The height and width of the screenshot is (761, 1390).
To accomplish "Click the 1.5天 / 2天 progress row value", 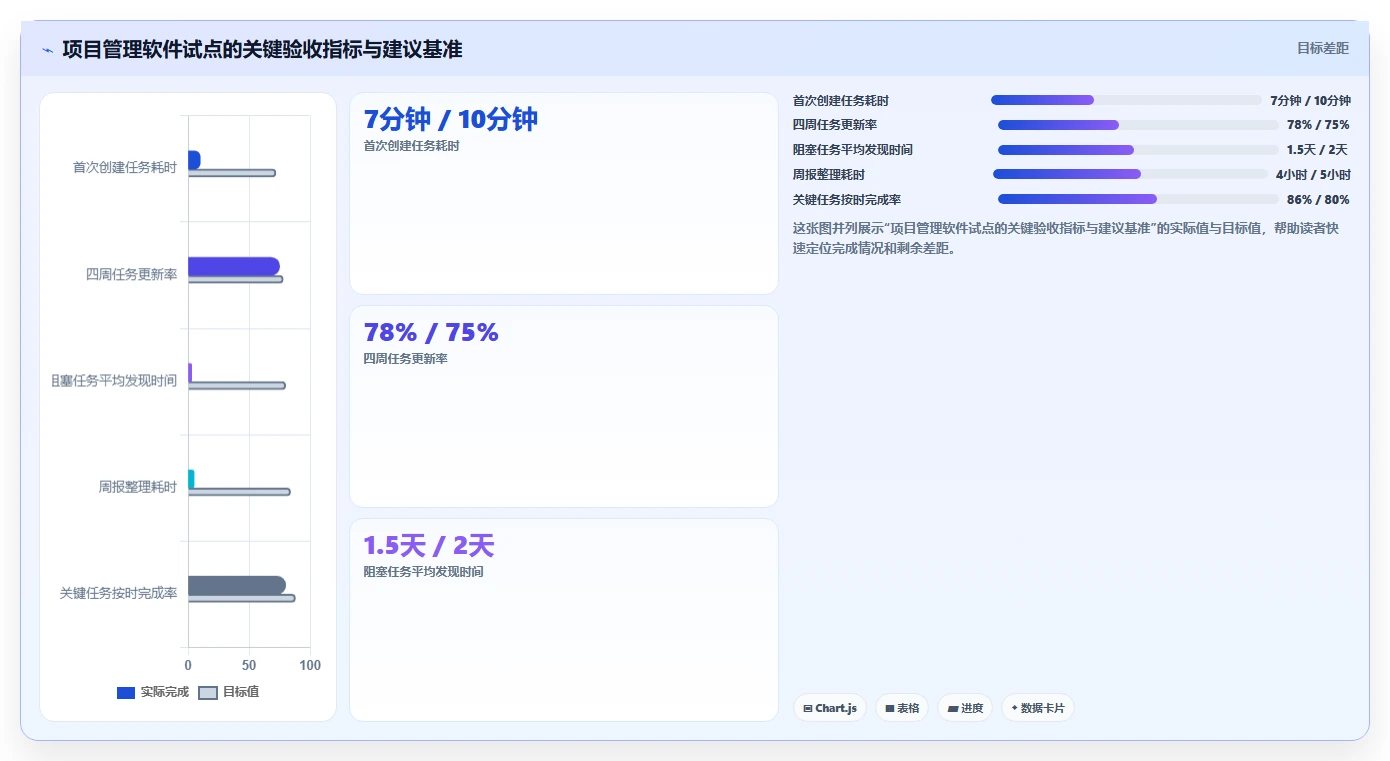I will (x=1318, y=150).
